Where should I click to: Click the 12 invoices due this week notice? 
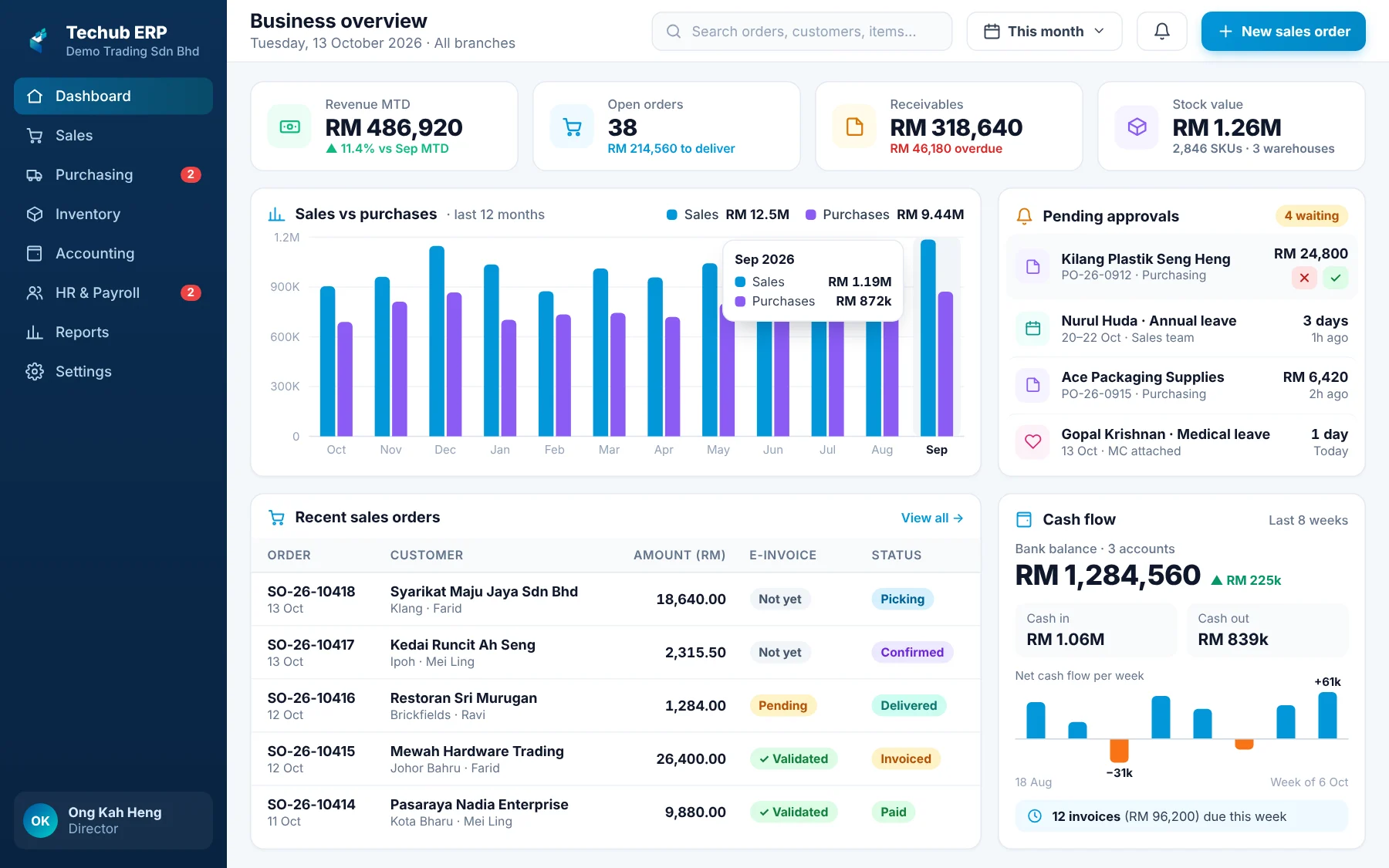point(1181,816)
